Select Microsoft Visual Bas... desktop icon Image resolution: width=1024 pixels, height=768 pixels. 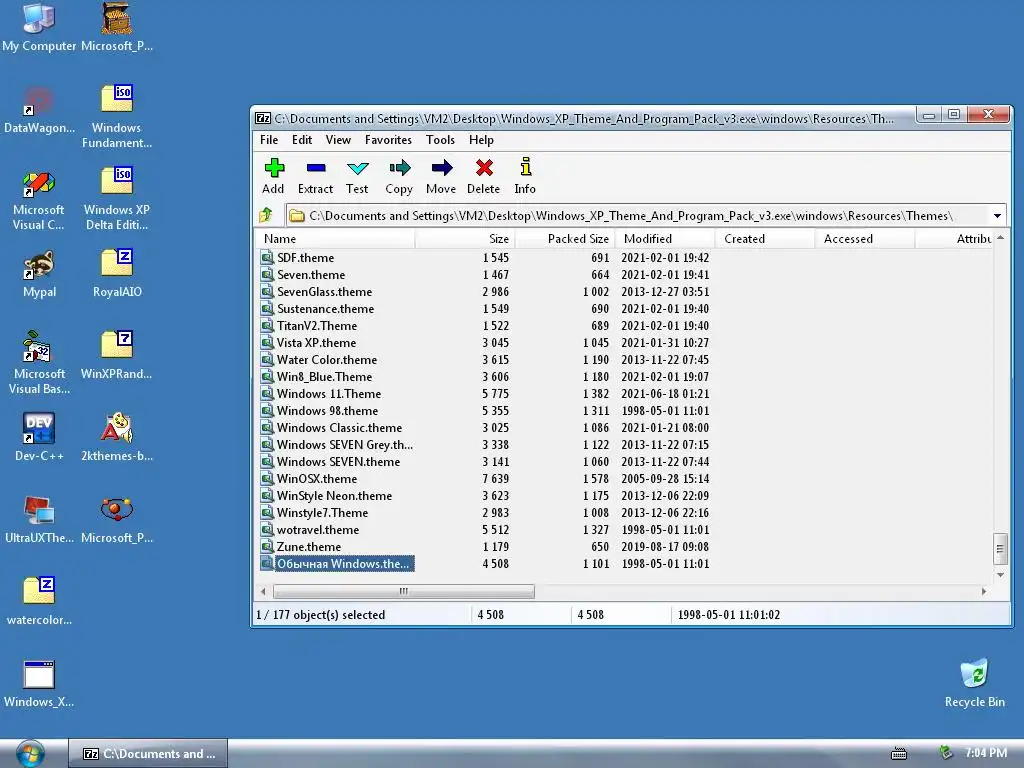click(x=39, y=362)
